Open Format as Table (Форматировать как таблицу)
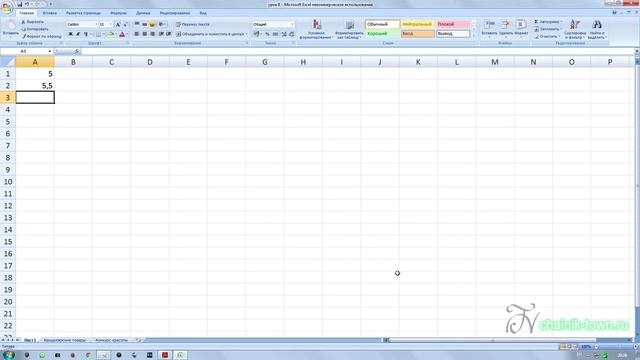Screen dimensions: 640x360 (349, 29)
